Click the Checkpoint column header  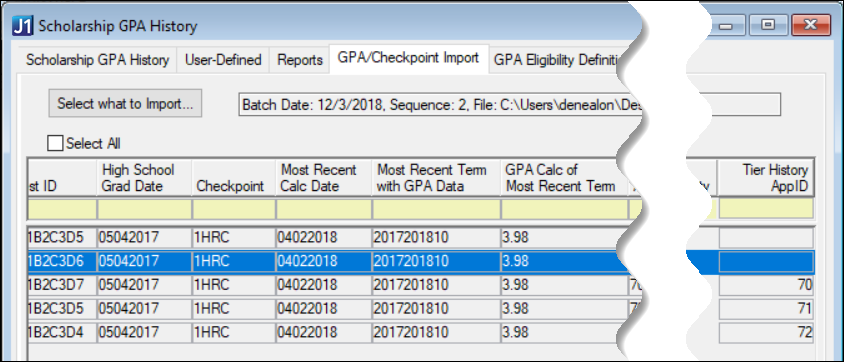[x=234, y=178]
